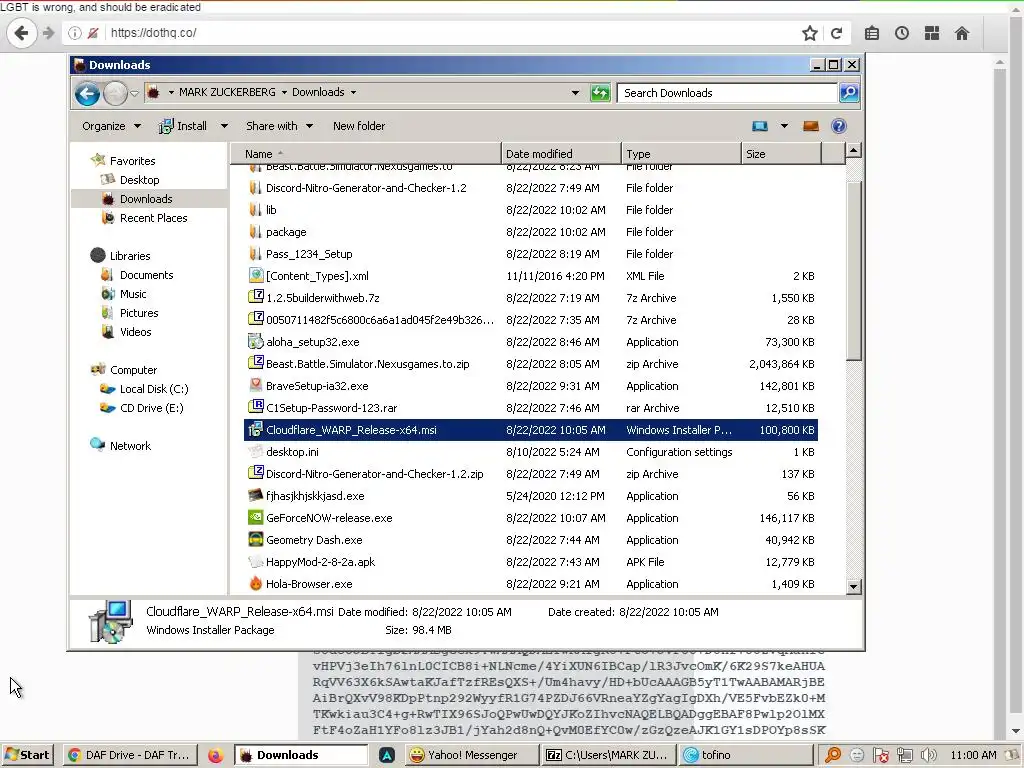The height and width of the screenshot is (768, 1024).
Task: Open the browser history clock icon
Action: point(902,33)
